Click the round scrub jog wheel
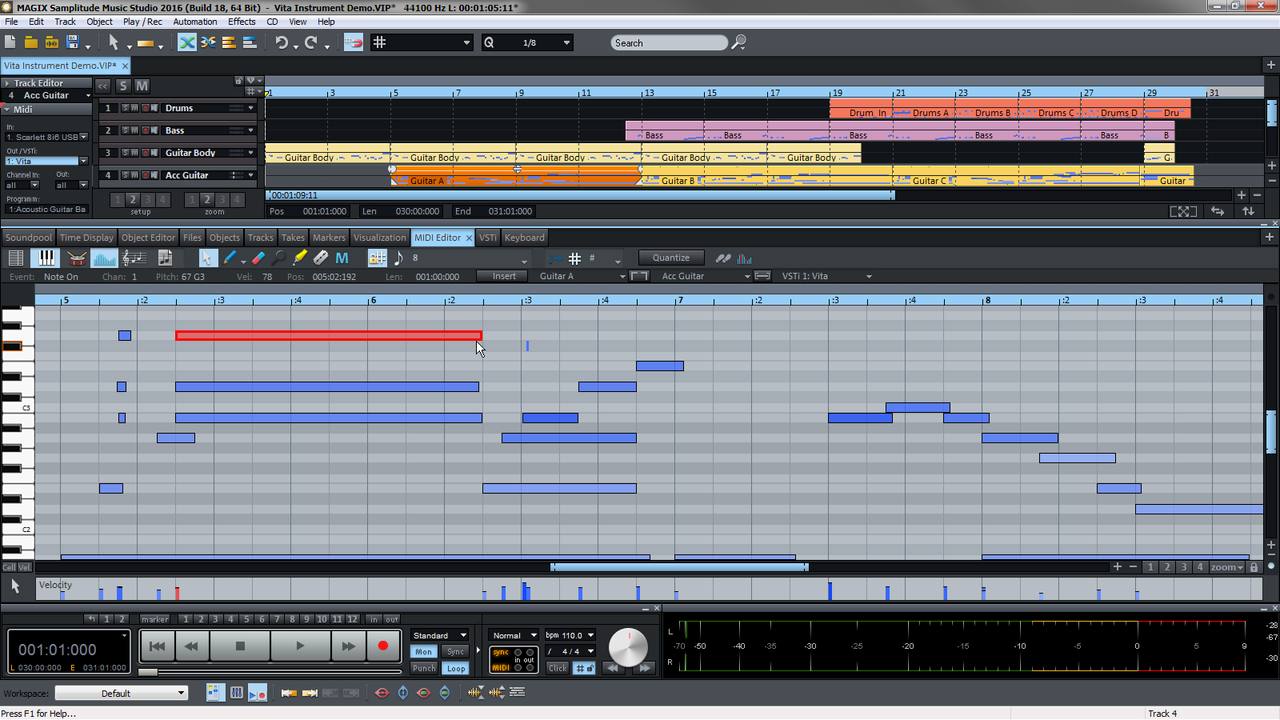 (x=628, y=647)
